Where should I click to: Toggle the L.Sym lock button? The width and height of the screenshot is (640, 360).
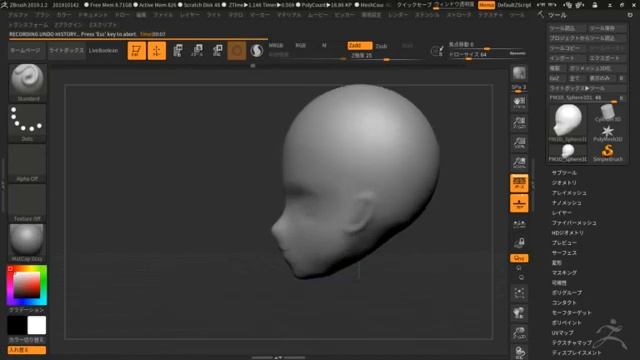(x=519, y=243)
